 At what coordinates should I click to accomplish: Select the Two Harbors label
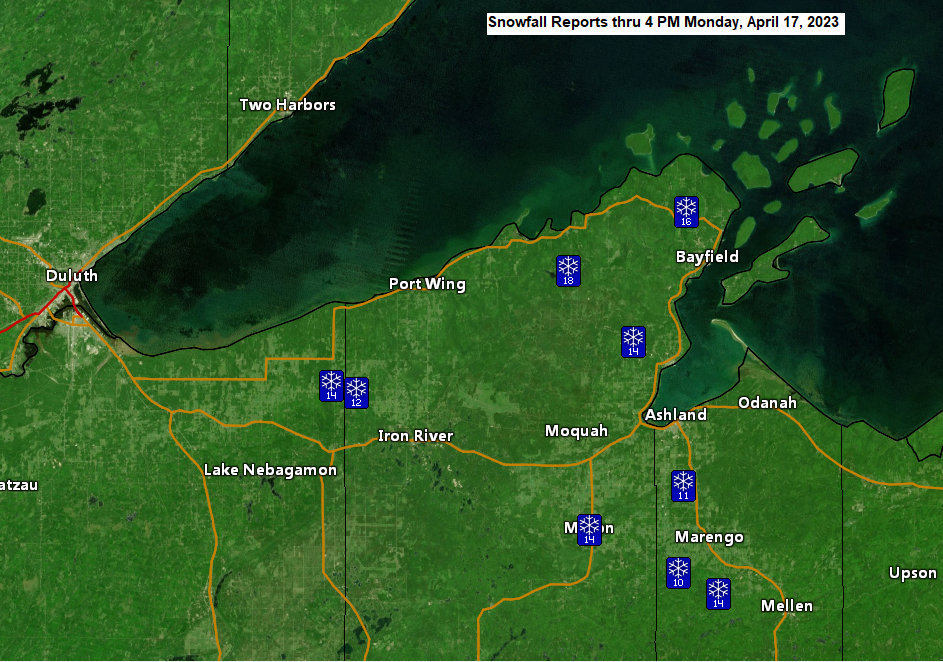[287, 105]
